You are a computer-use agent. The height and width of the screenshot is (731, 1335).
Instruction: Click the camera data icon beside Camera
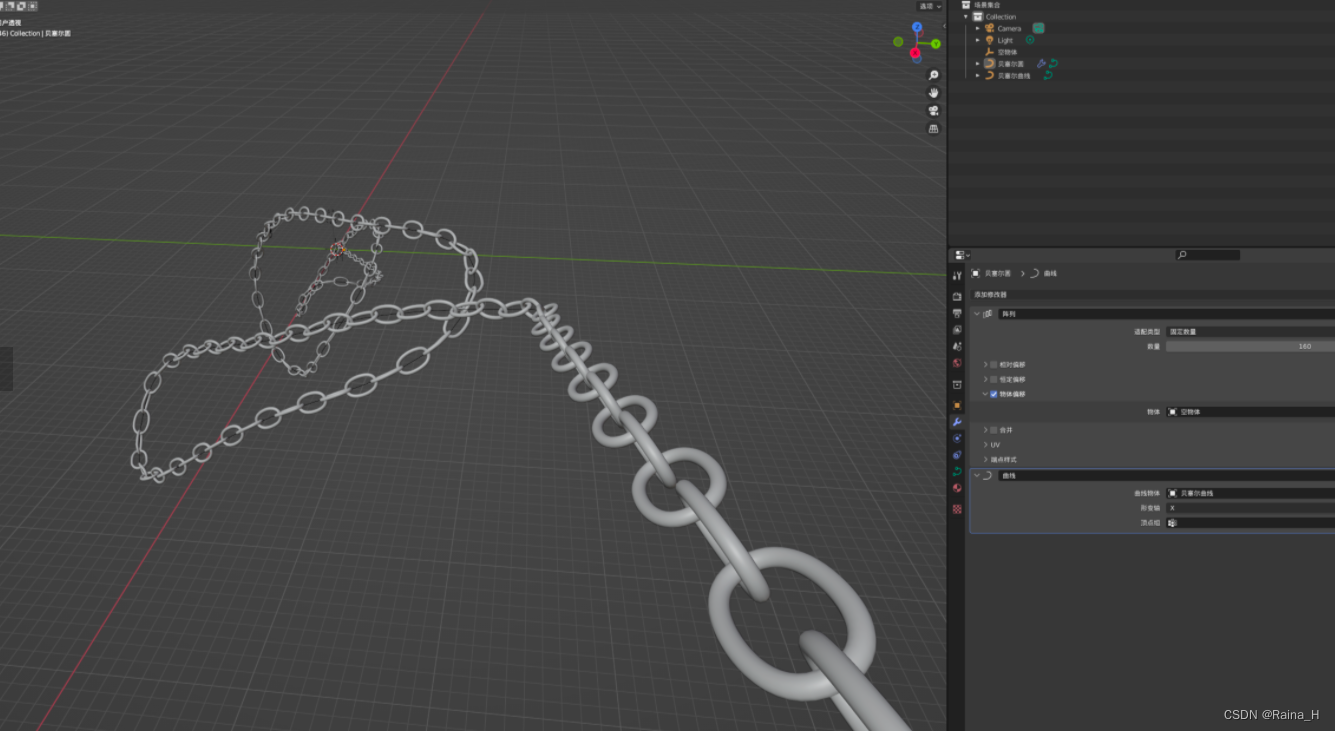click(1038, 28)
